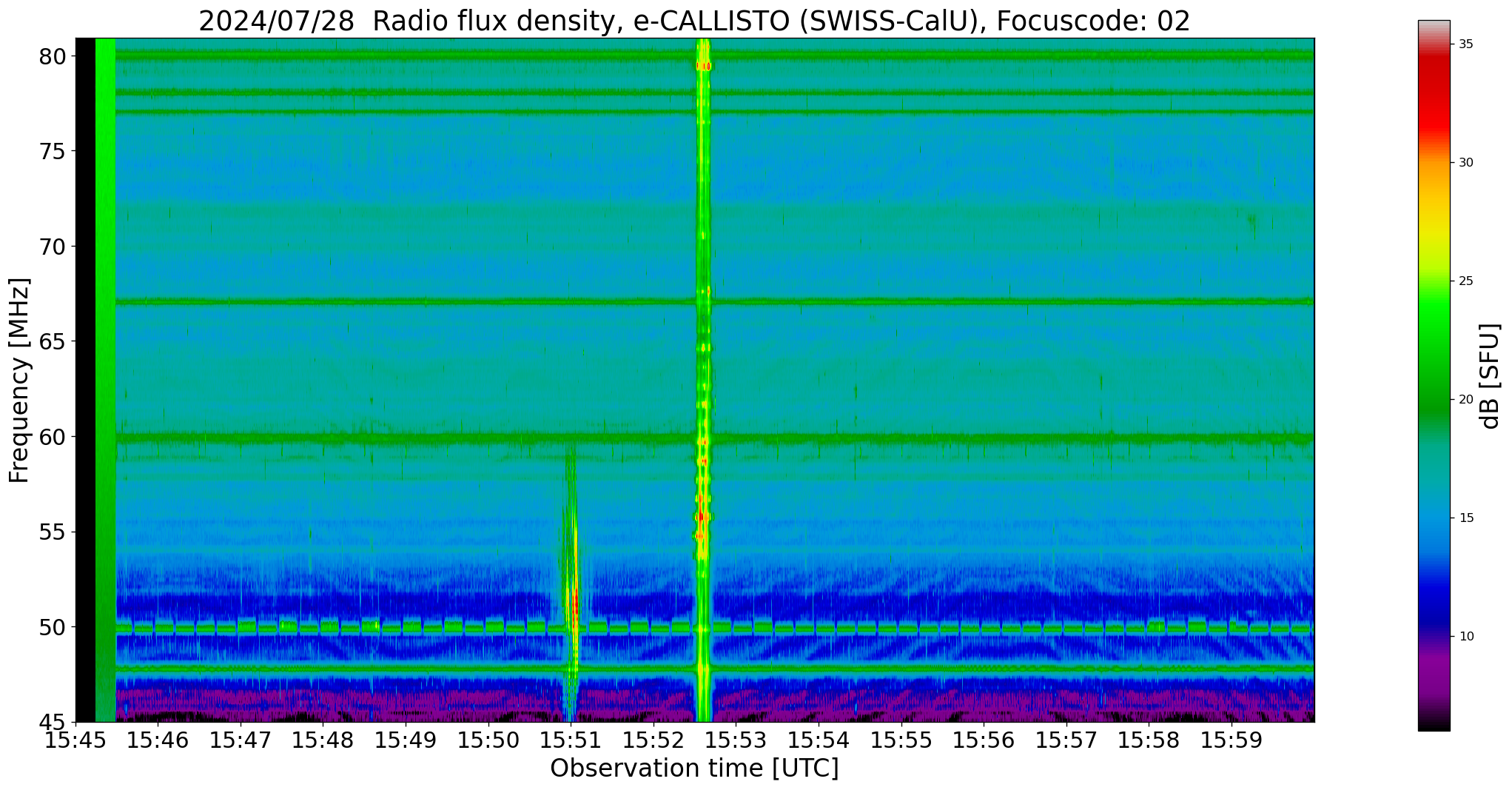Viewport: 1512px width, 790px height.
Task: Click the 15:46 time tick label
Action: point(158,740)
